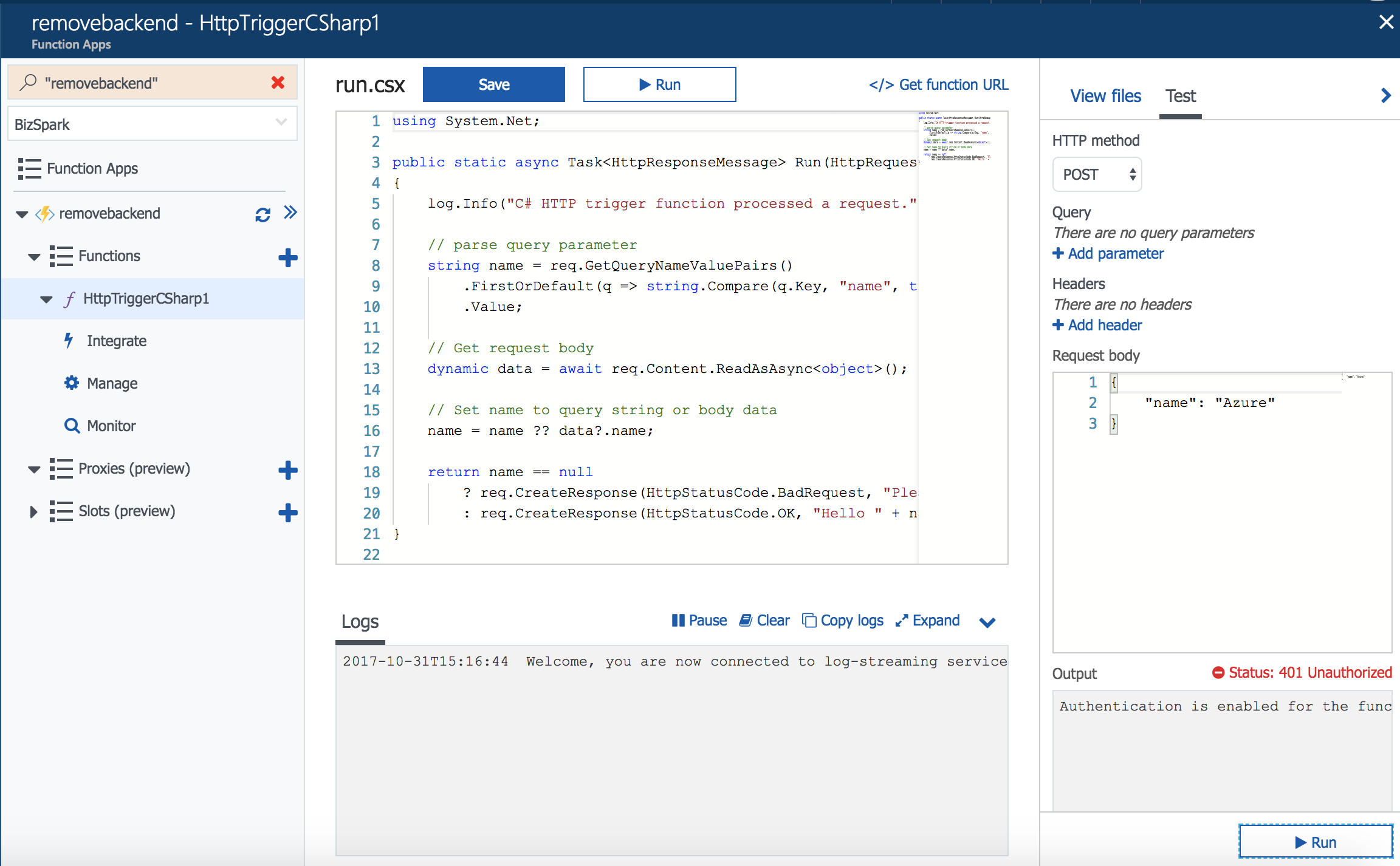
Task: Collapse the HttpTriggerCSharp1 node arrow
Action: pos(46,299)
